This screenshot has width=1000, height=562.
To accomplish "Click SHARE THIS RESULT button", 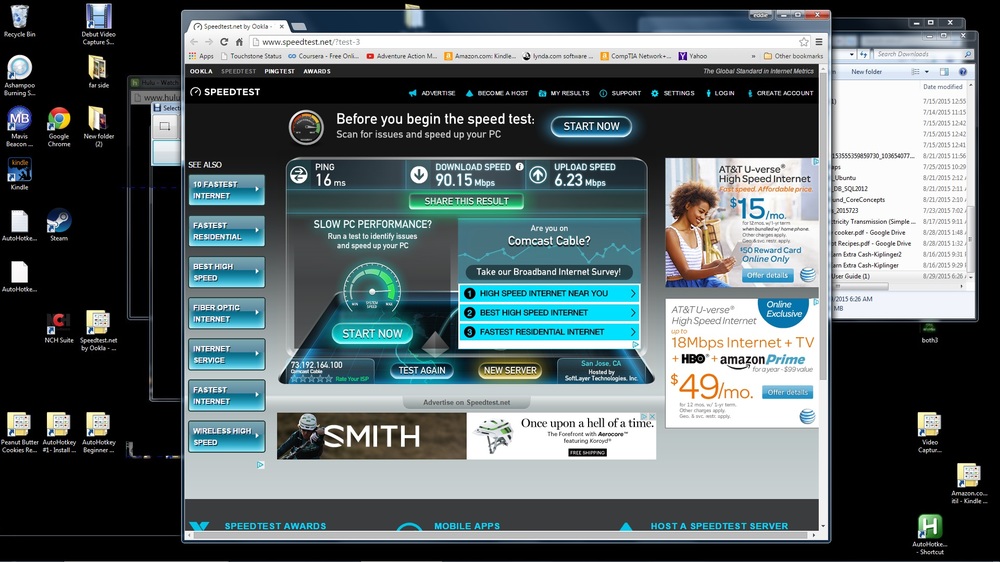I will 466,201.
